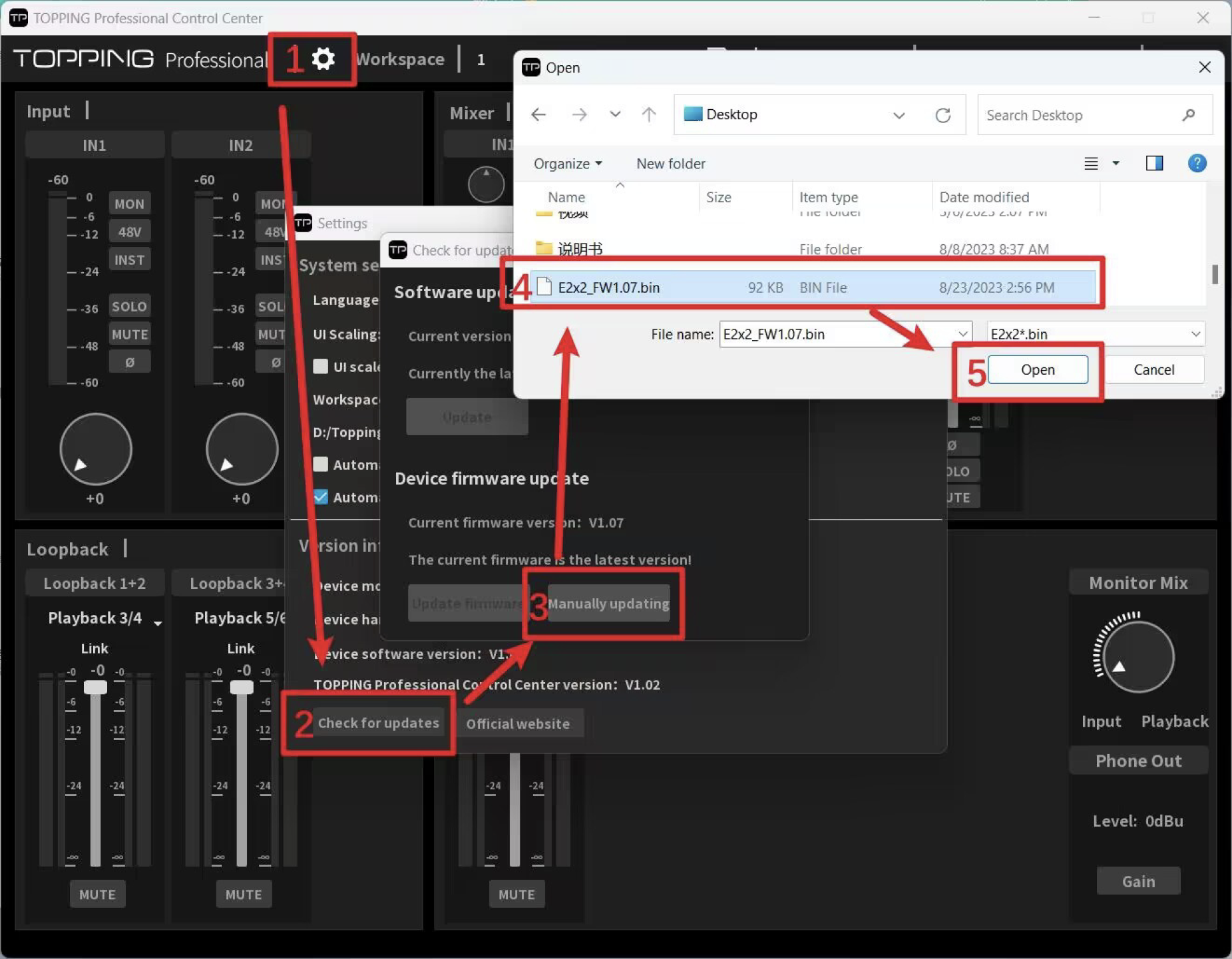Screen dimensions: 1232x959
Task: Click the Manually updating button
Action: pos(608,604)
